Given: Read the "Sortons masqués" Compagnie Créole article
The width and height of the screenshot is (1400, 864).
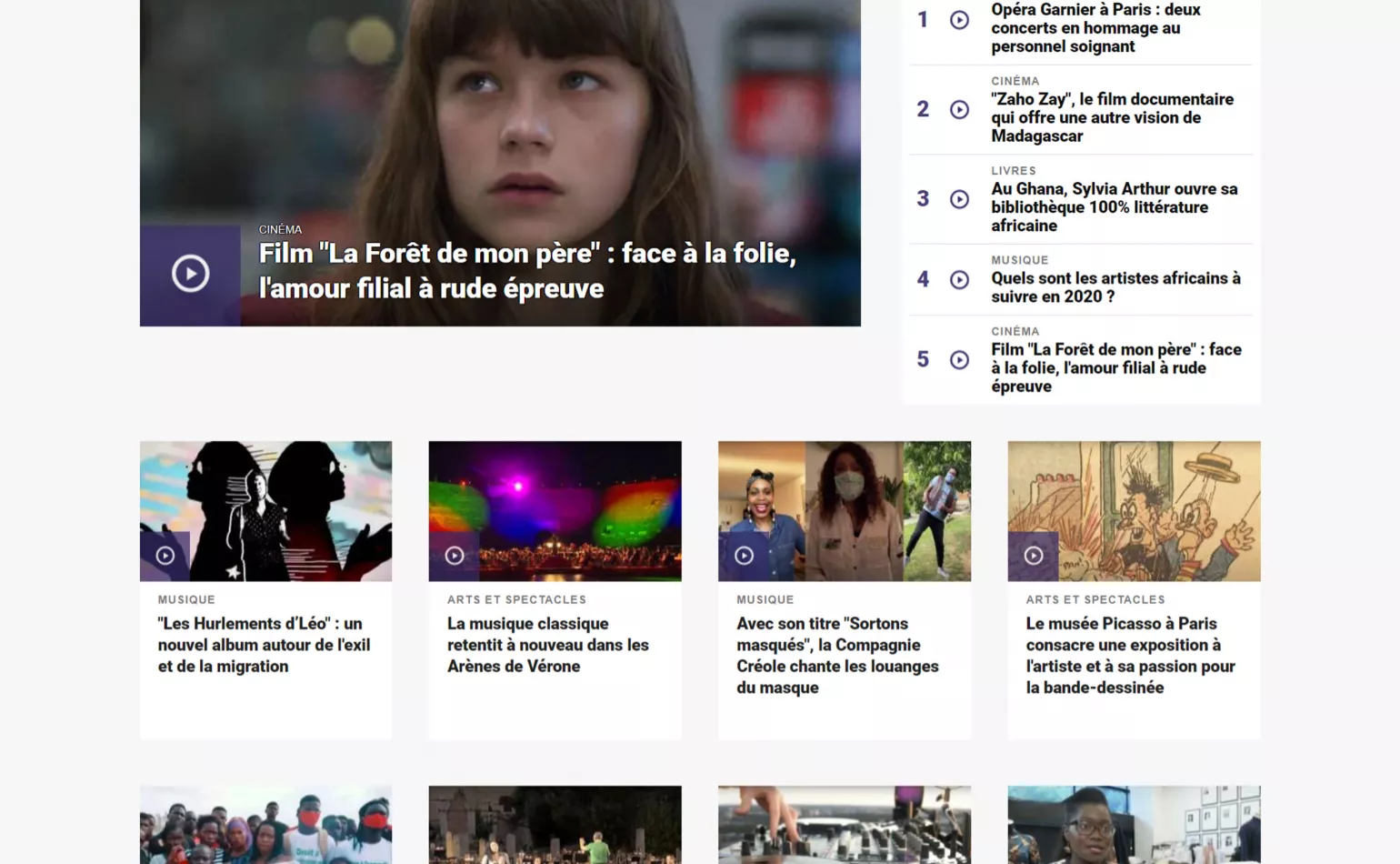Looking at the screenshot, I should pyautogui.click(x=836, y=655).
